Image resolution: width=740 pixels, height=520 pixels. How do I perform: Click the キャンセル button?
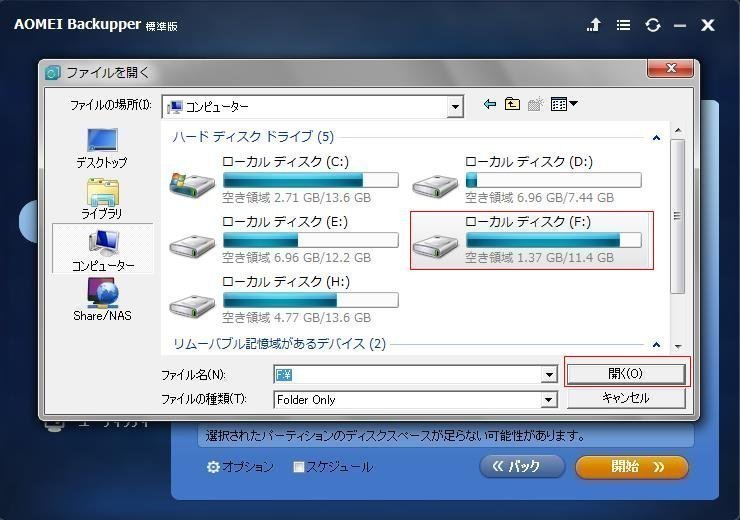click(x=626, y=398)
